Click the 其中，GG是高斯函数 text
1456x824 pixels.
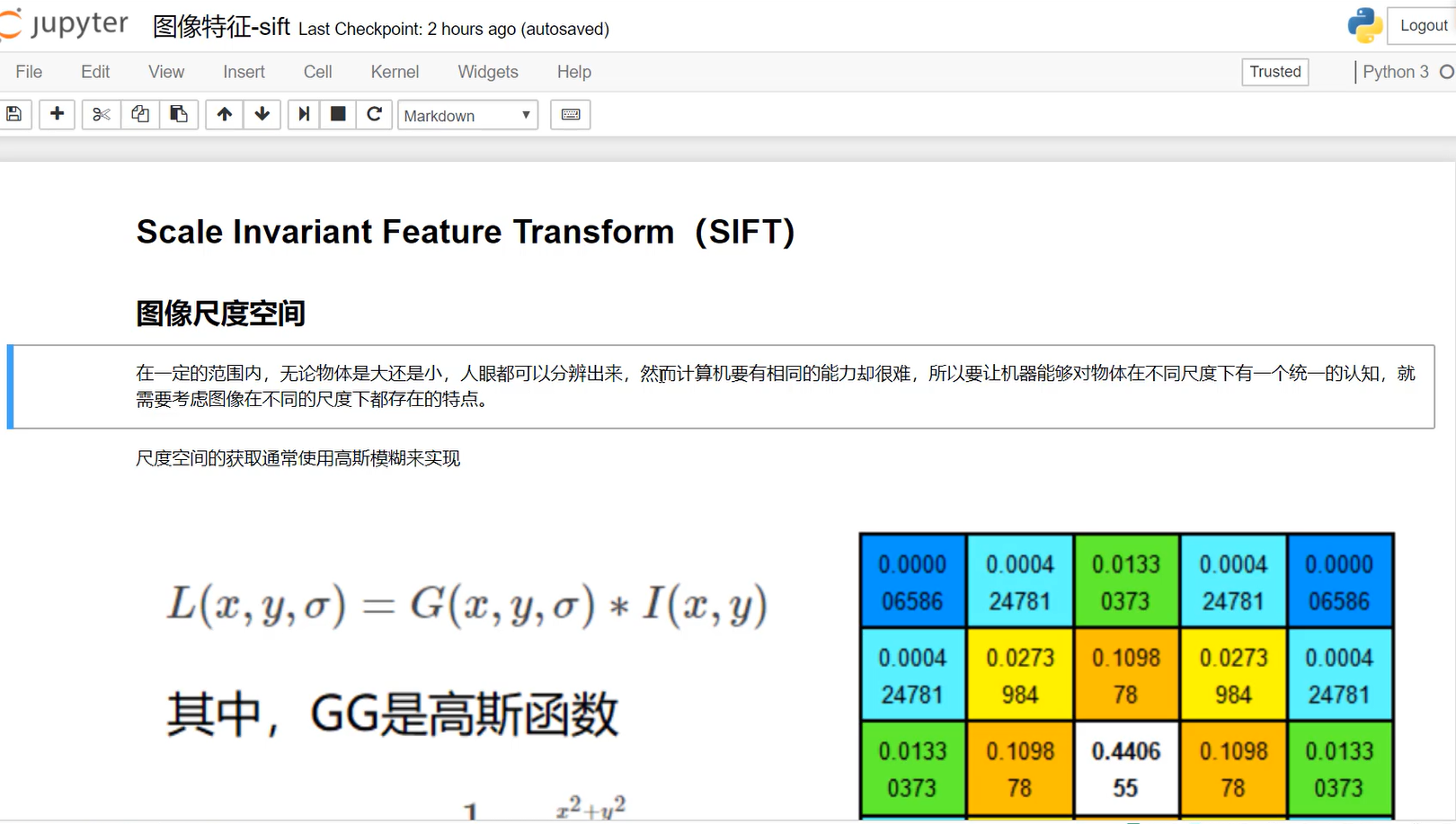393,715
